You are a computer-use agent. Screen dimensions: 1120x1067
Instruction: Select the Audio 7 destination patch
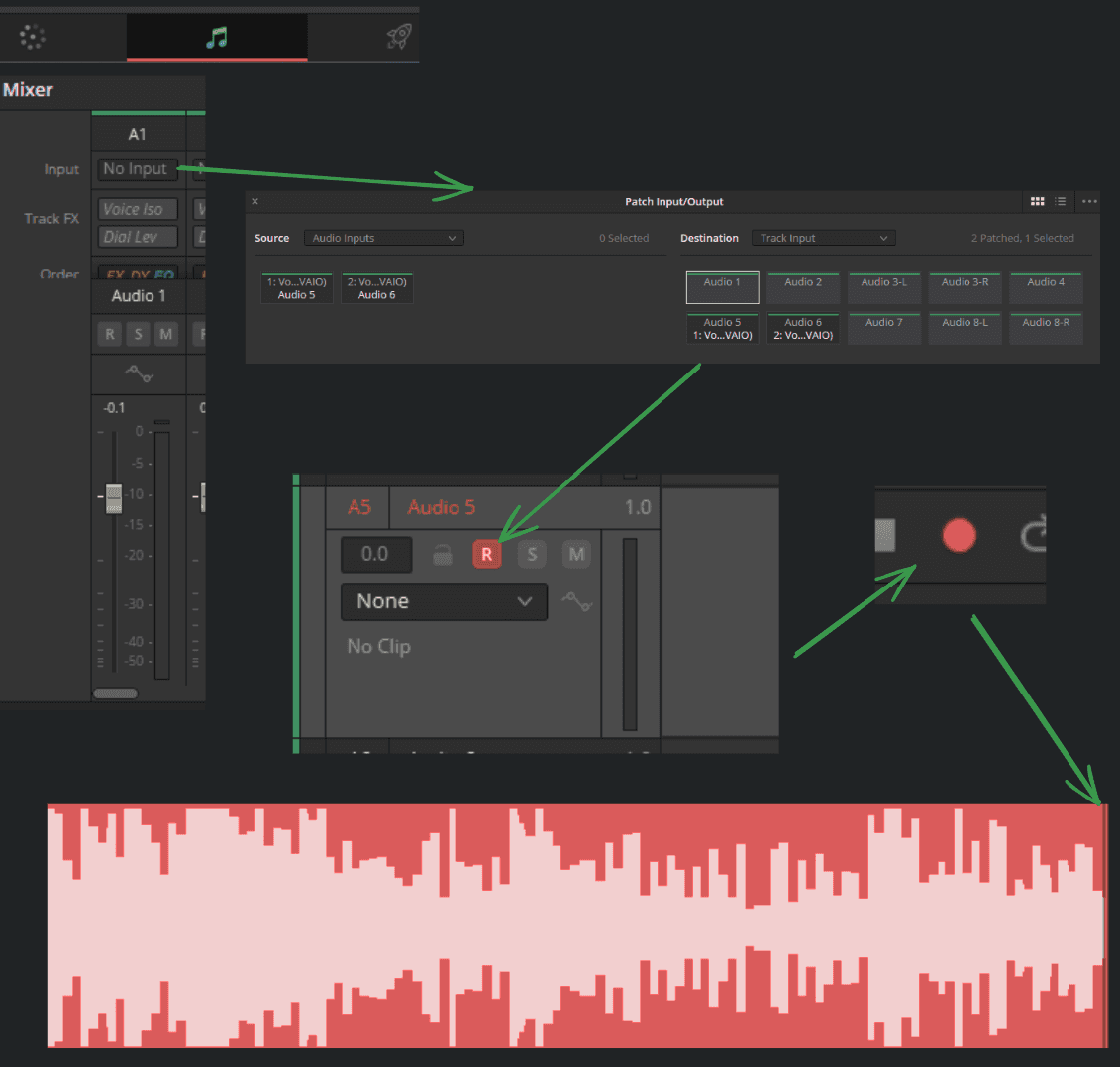click(883, 328)
